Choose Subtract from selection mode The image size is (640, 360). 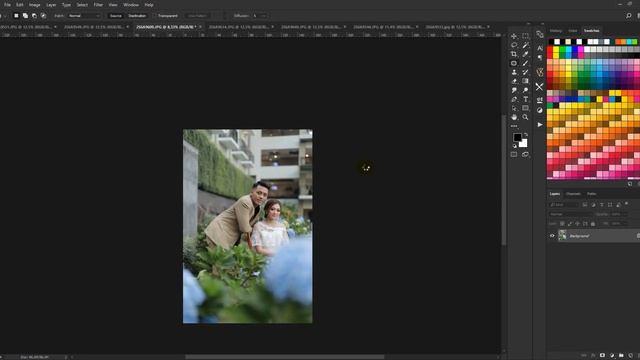(x=34, y=16)
